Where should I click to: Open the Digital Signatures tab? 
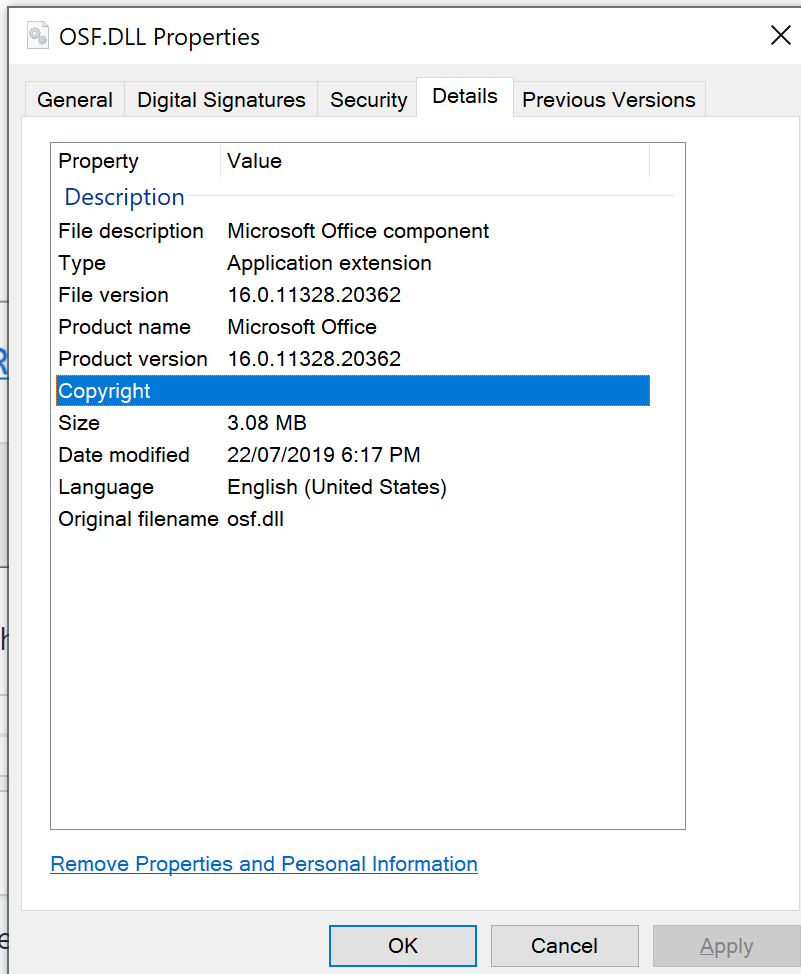tap(221, 99)
